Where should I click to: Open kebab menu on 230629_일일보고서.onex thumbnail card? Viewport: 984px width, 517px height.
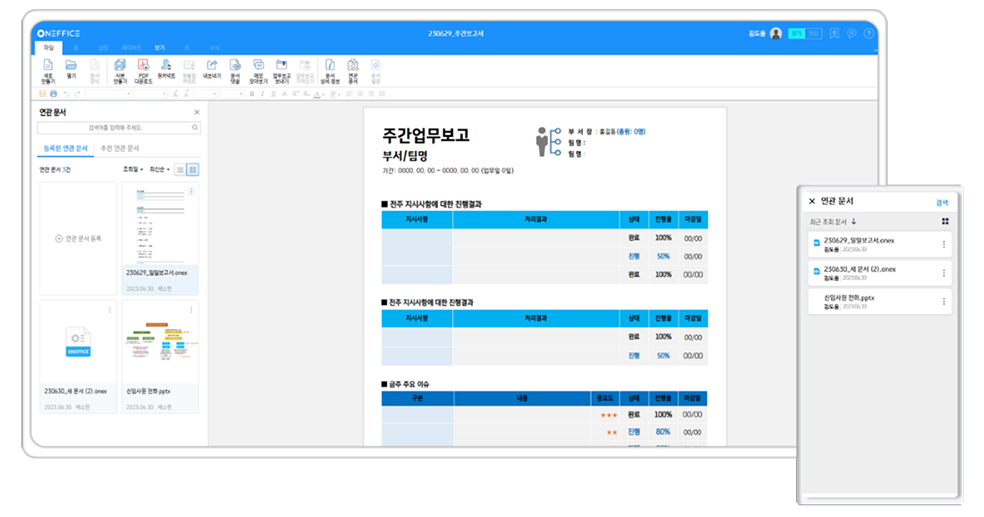point(191,191)
